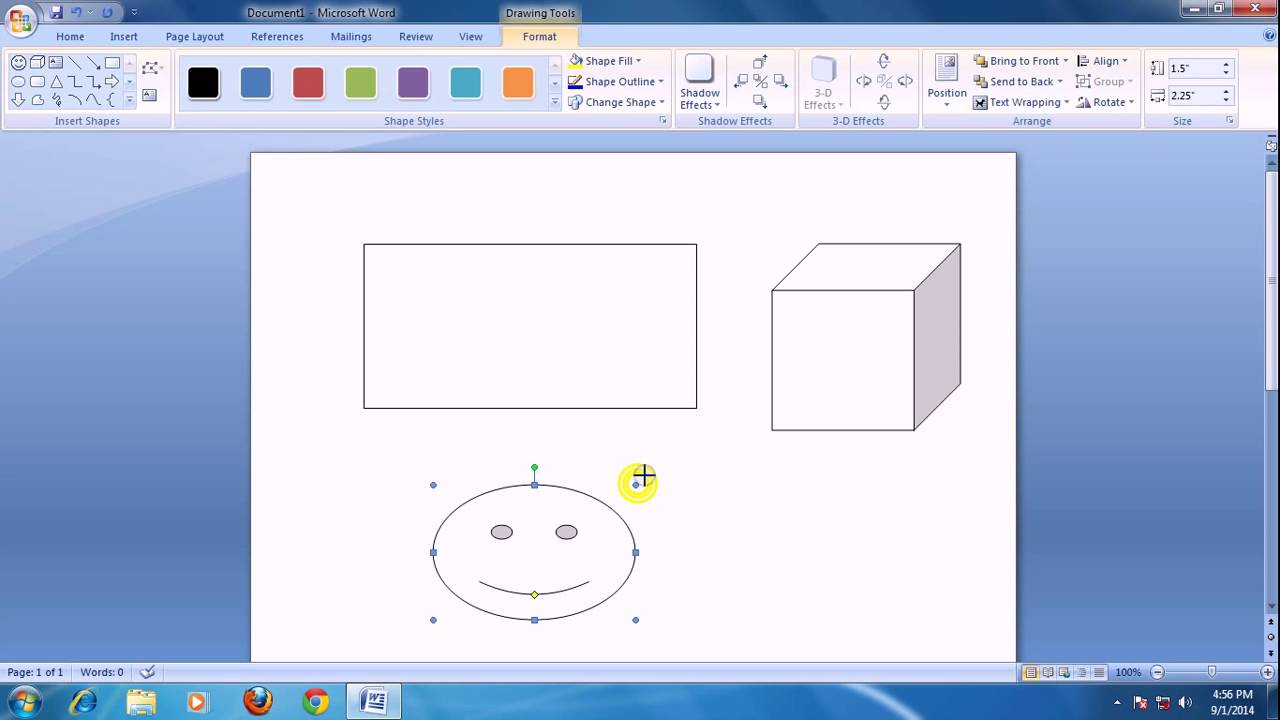
Task: Open the Change Shape dropdown
Action: (x=616, y=102)
